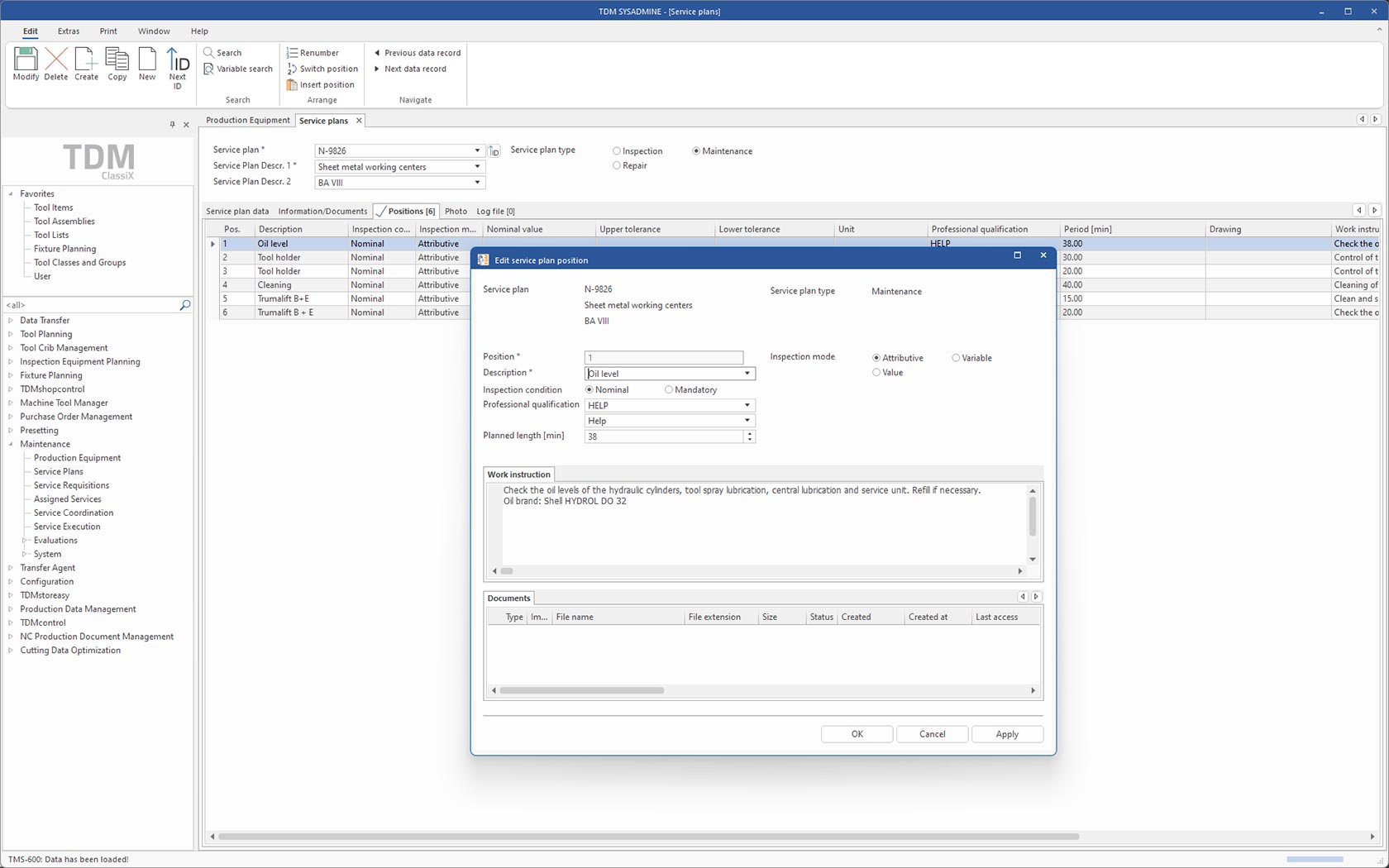
Task: Click the Create document icon
Action: (86, 59)
